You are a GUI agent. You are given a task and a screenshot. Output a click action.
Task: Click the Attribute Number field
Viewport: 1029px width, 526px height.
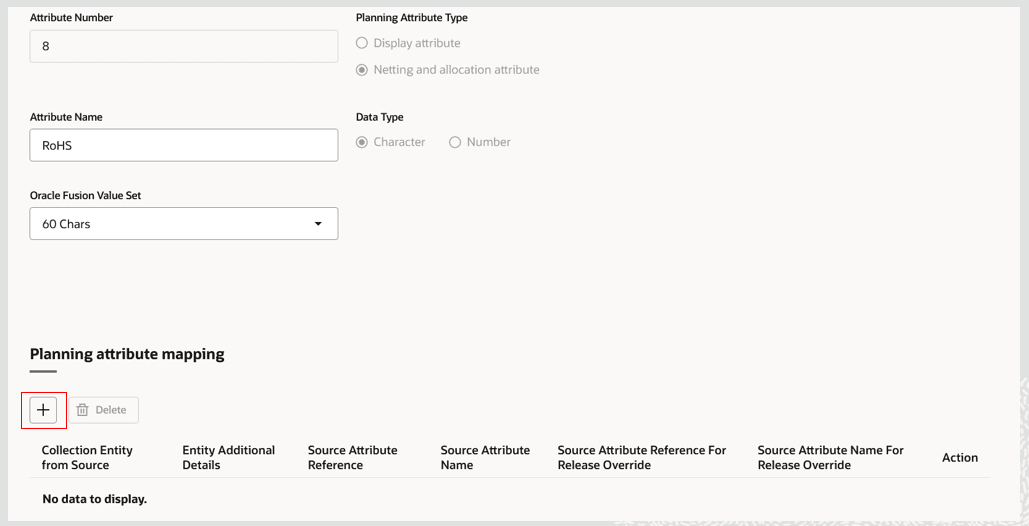pyautogui.click(x=184, y=46)
